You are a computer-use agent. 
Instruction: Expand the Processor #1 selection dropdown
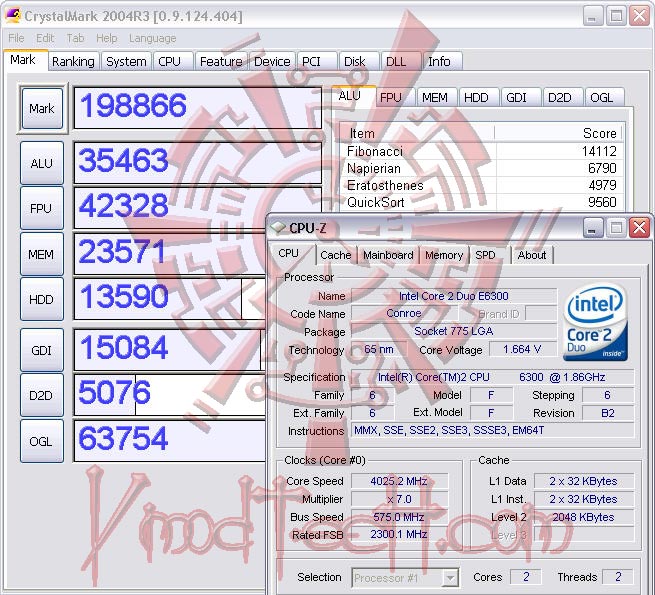coord(450,578)
